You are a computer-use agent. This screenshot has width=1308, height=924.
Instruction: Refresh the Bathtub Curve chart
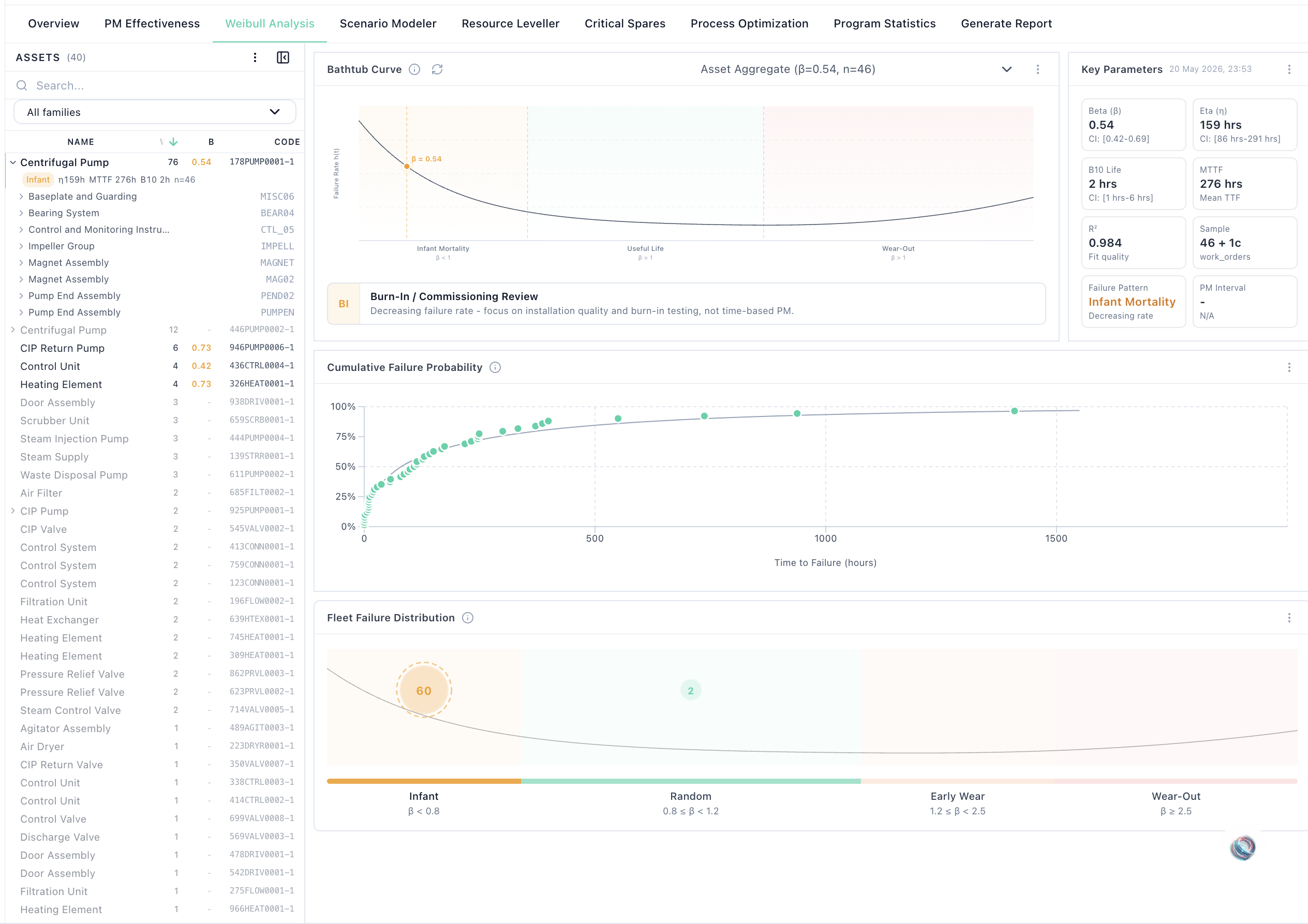tap(437, 69)
